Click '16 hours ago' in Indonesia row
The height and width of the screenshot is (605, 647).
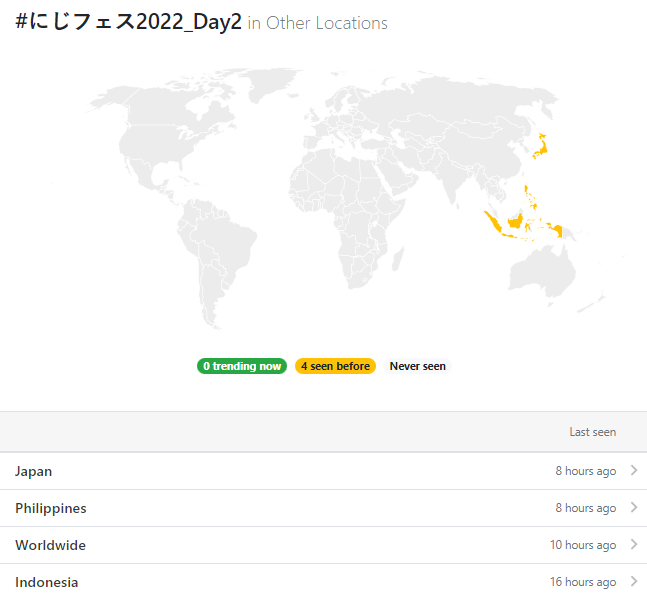[x=583, y=582]
